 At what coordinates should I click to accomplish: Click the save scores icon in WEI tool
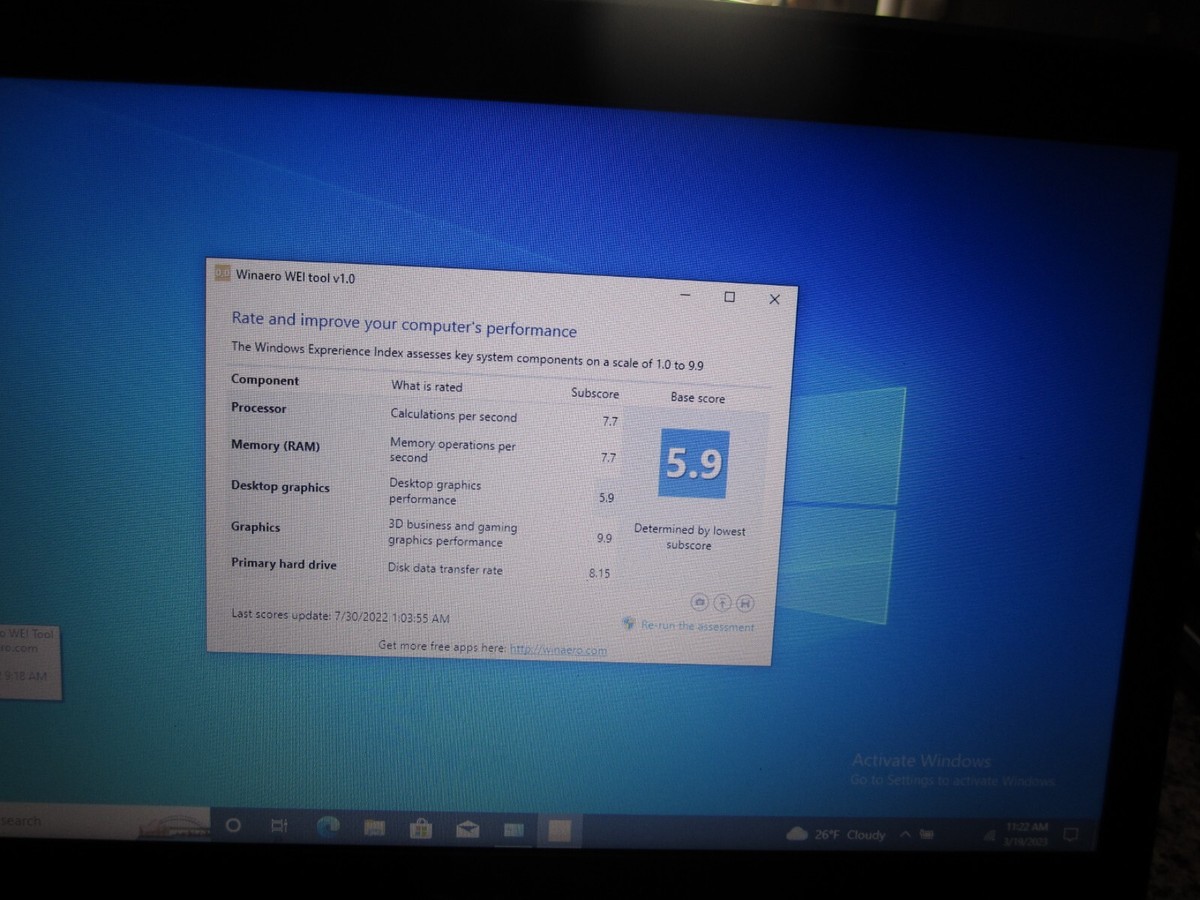click(746, 602)
